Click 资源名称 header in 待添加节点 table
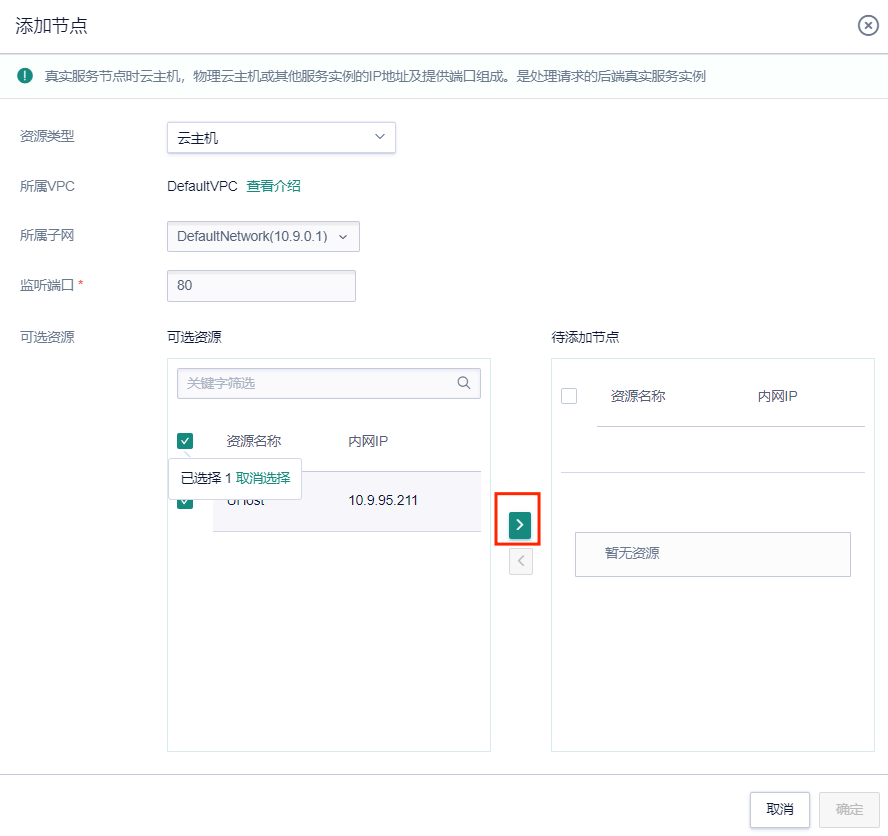The height and width of the screenshot is (836, 888). 638,396
